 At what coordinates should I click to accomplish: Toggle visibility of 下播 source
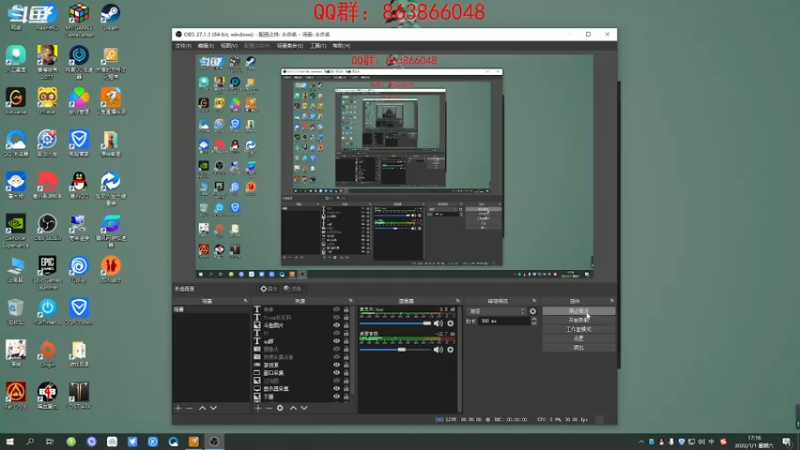[336, 396]
